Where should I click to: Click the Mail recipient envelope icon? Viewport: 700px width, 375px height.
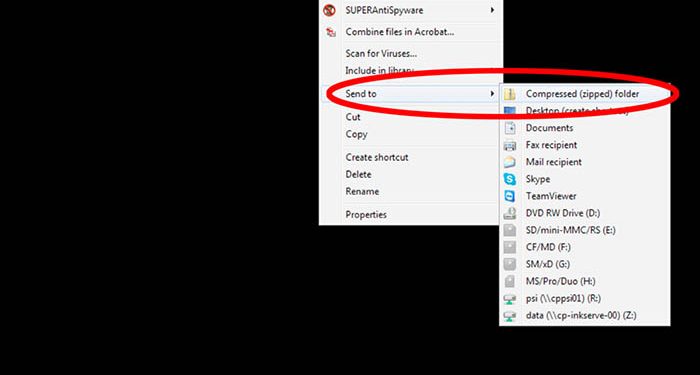tap(509, 162)
